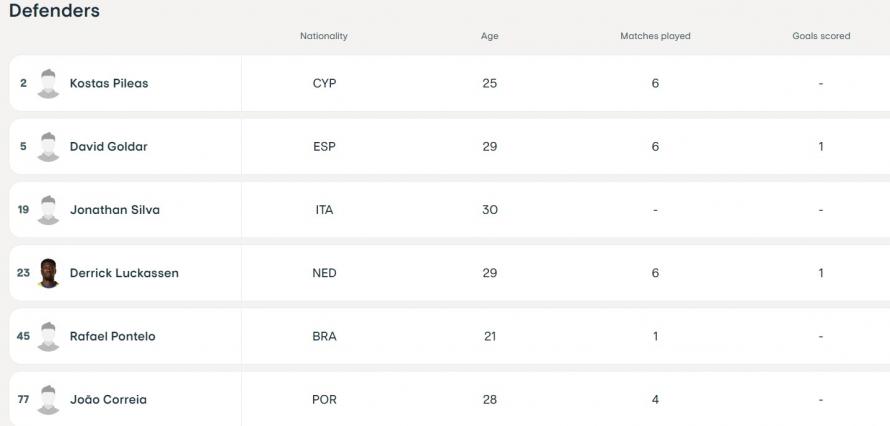Click the Nationality column header
The image size is (890, 426).
point(324,36)
